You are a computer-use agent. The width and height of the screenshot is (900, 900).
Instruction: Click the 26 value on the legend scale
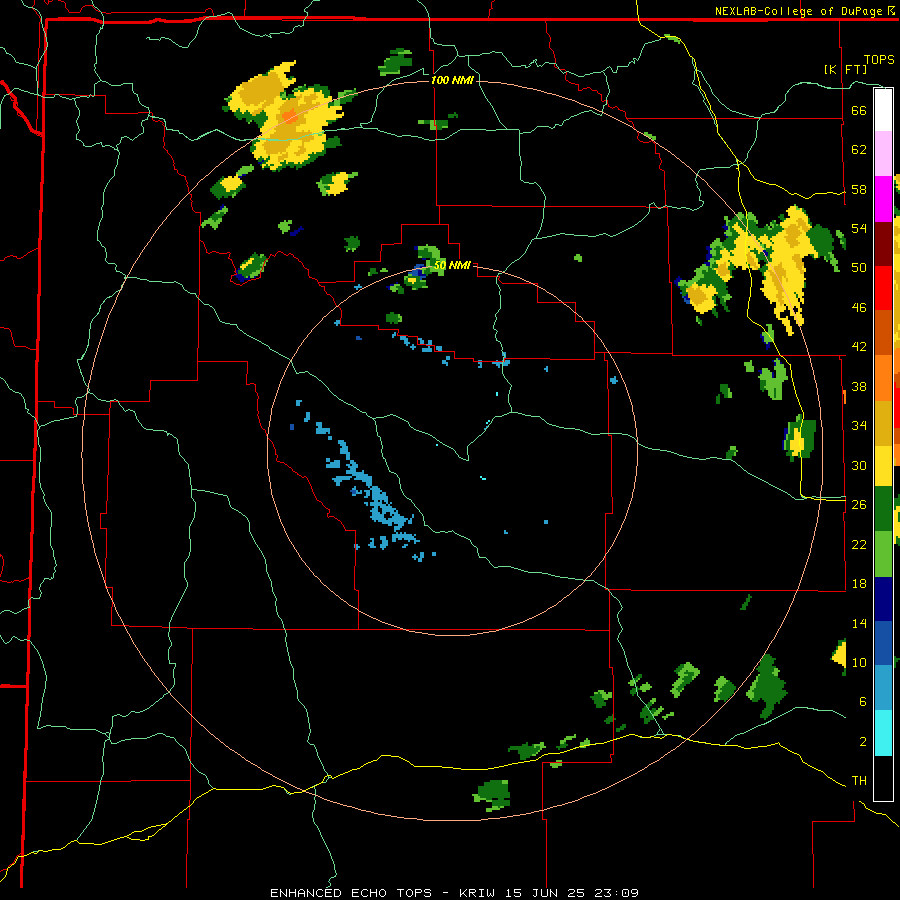point(859,505)
